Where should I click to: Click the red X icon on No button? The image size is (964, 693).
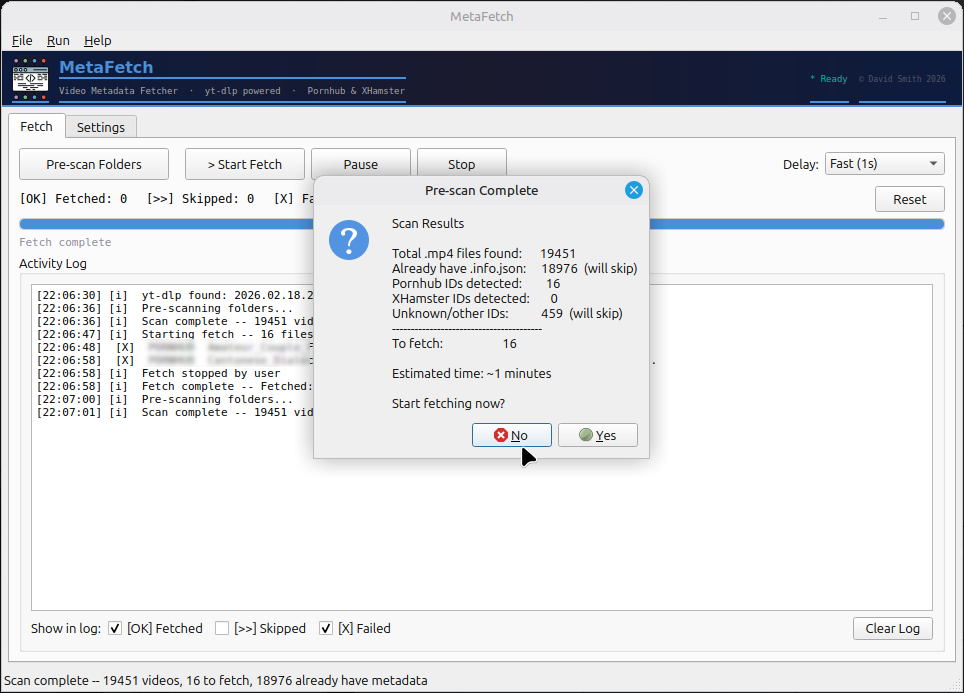point(500,435)
